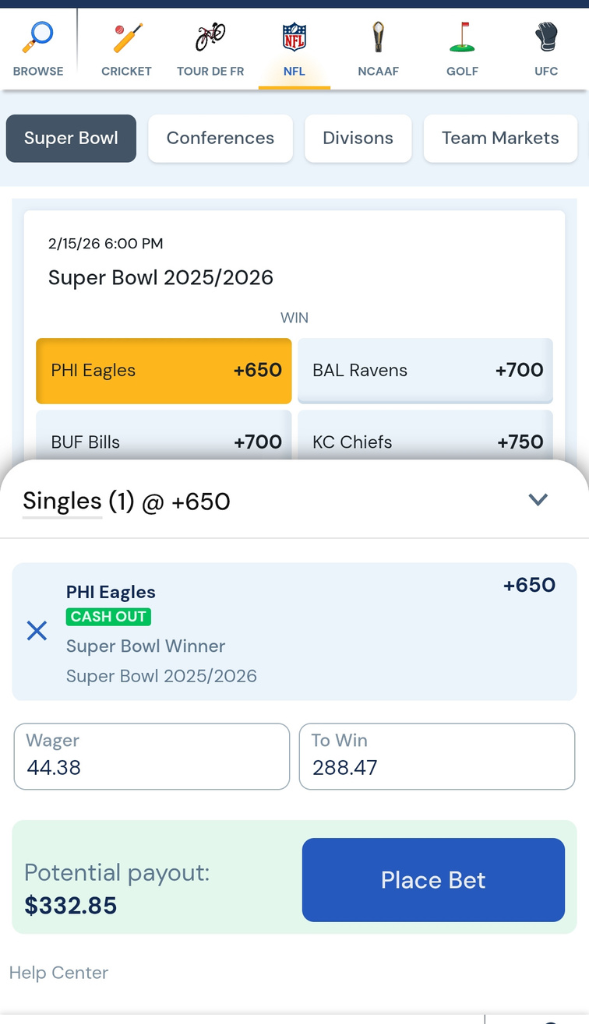Open the Help Center link
589x1024 pixels.
pyautogui.click(x=59, y=972)
